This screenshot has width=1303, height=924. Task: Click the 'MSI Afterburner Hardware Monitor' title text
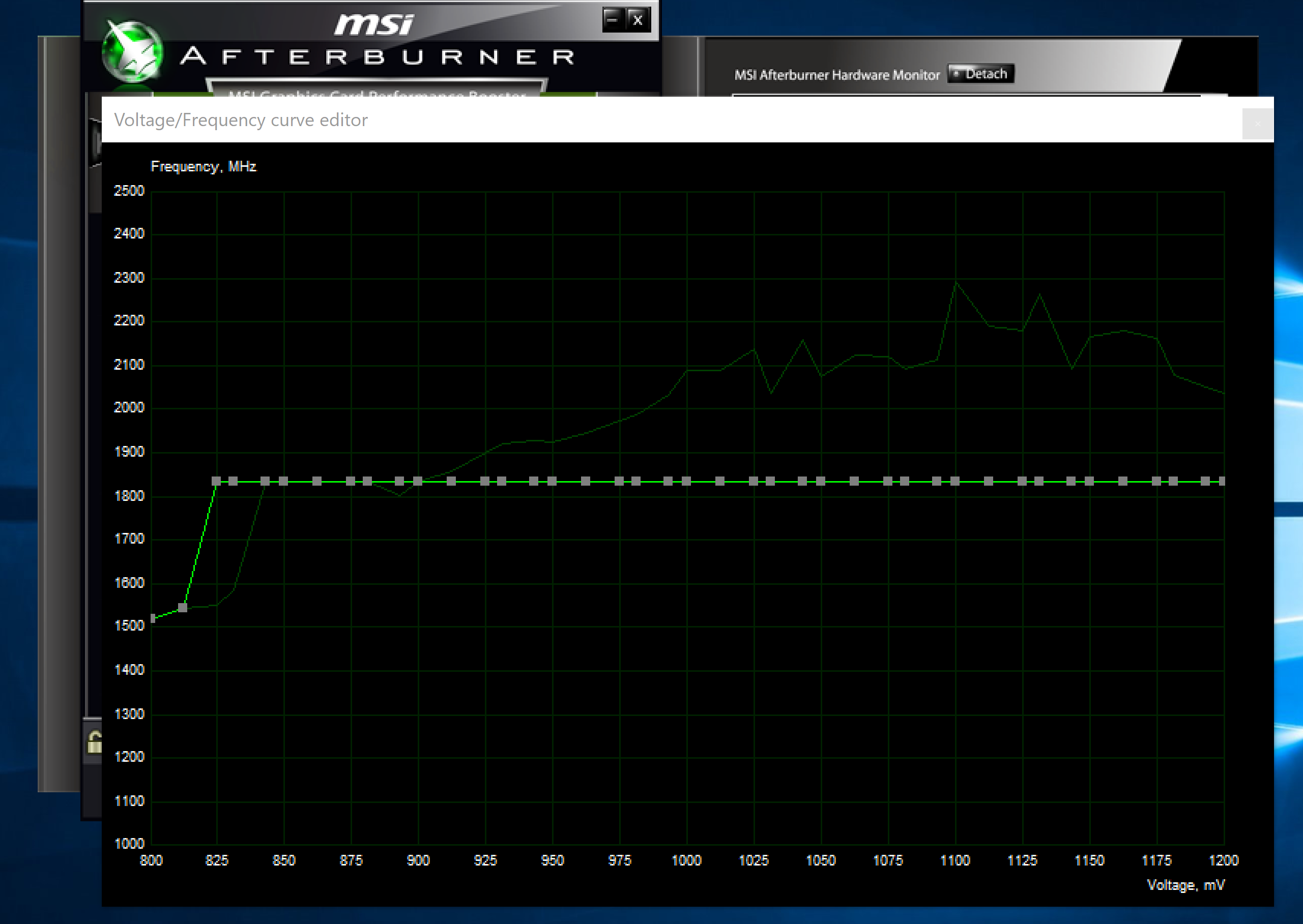coord(837,75)
